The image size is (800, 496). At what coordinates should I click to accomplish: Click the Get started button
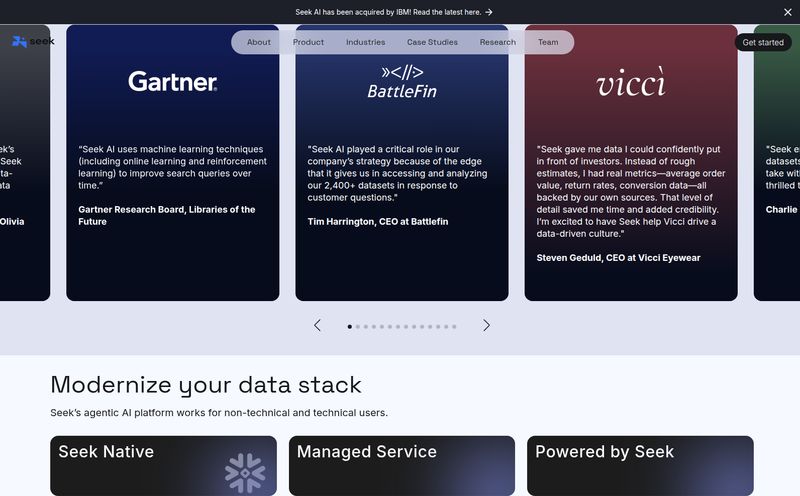(x=763, y=42)
